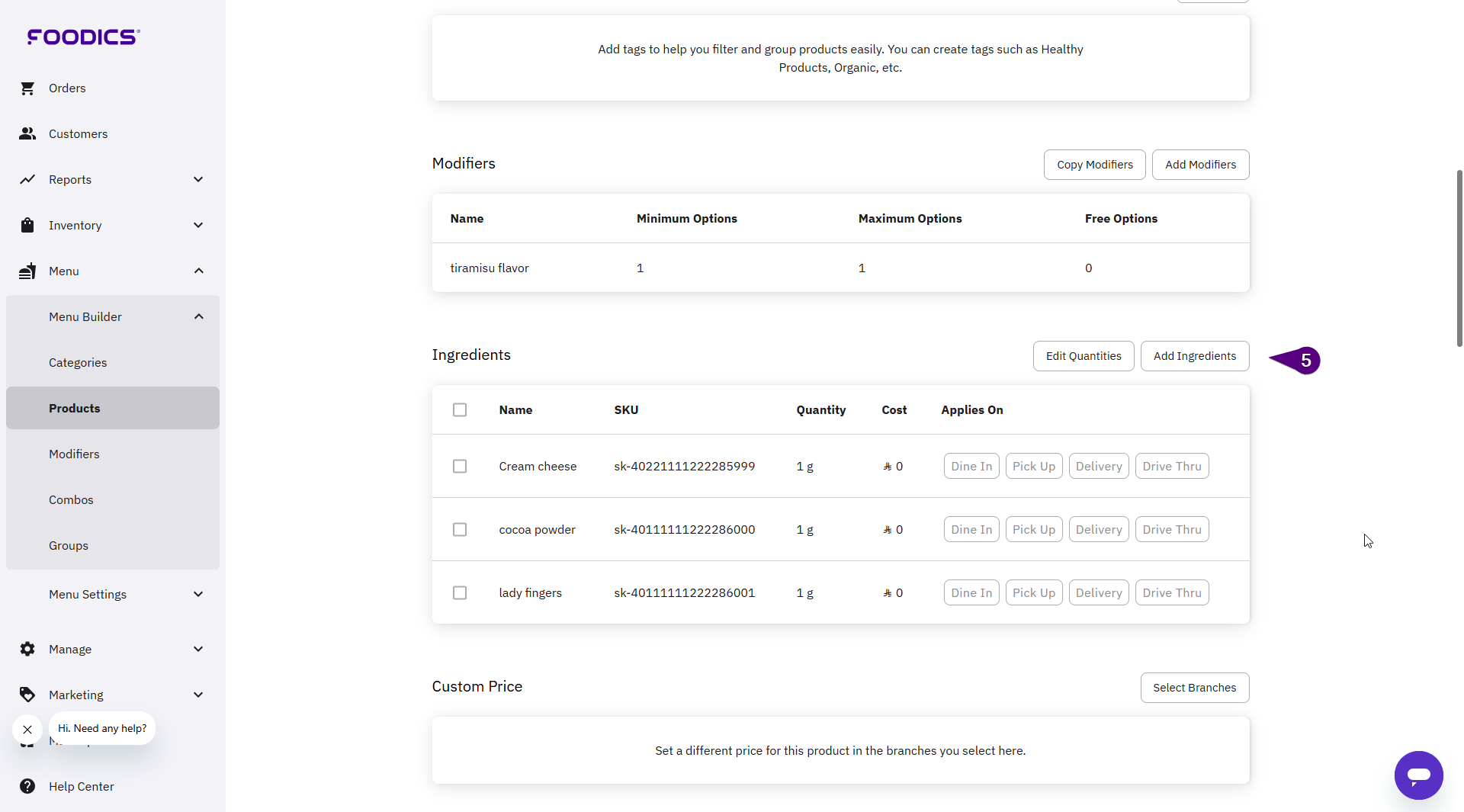Click the Orders cart icon
1464x812 pixels.
[27, 88]
